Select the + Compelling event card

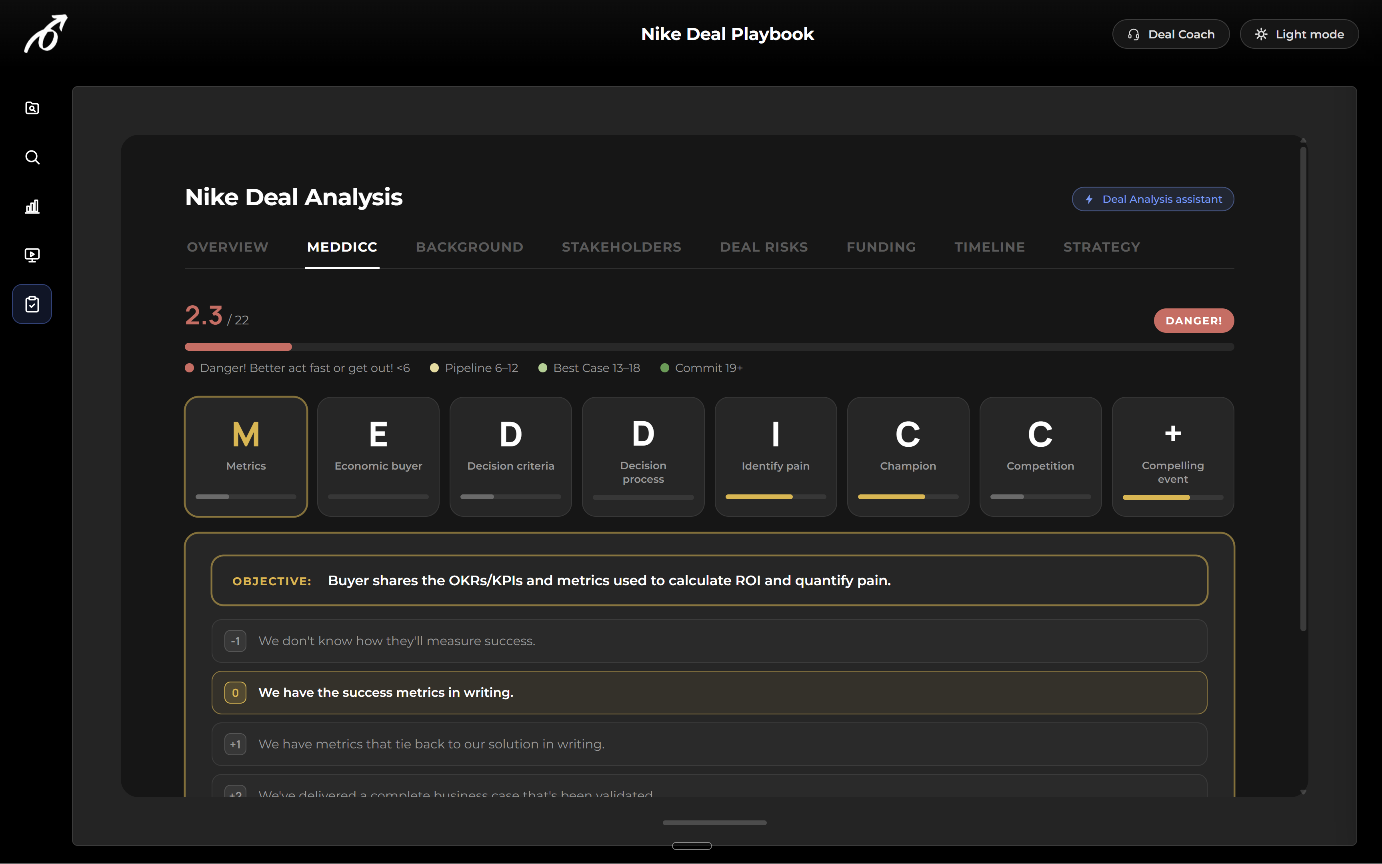1173,457
